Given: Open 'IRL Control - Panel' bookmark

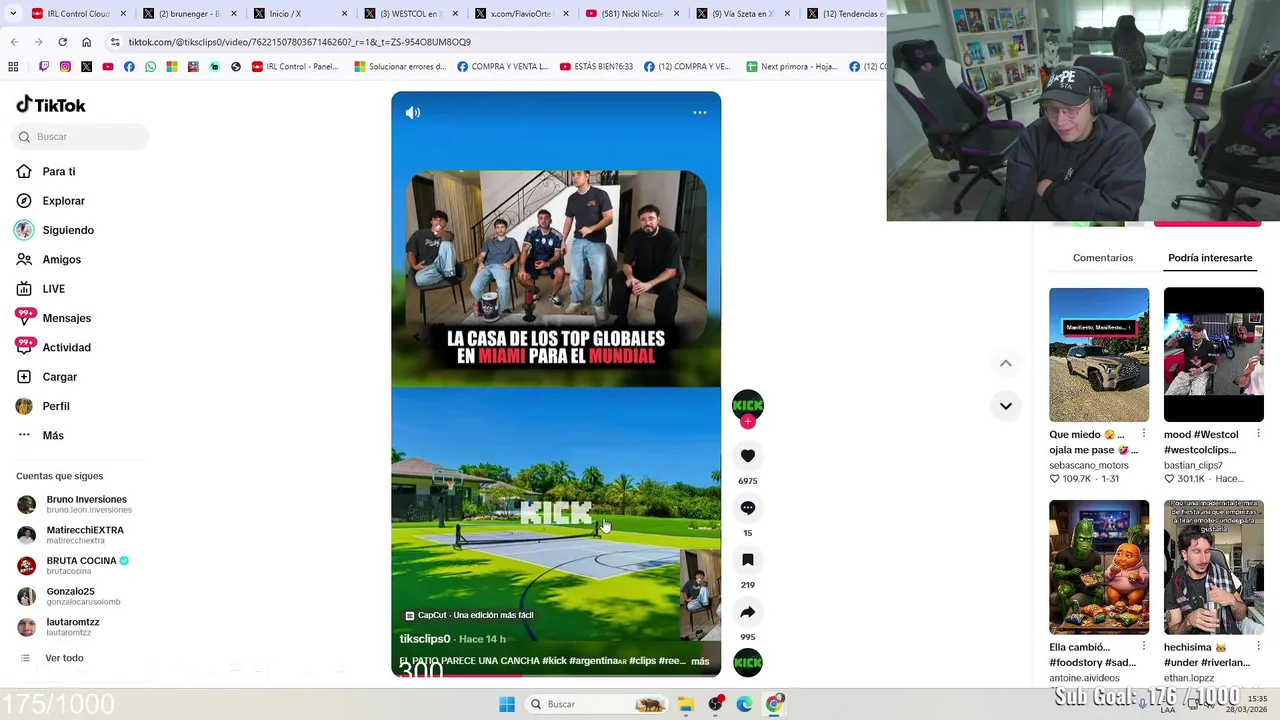Looking at the screenshot, I should pyautogui.click(x=295, y=67).
